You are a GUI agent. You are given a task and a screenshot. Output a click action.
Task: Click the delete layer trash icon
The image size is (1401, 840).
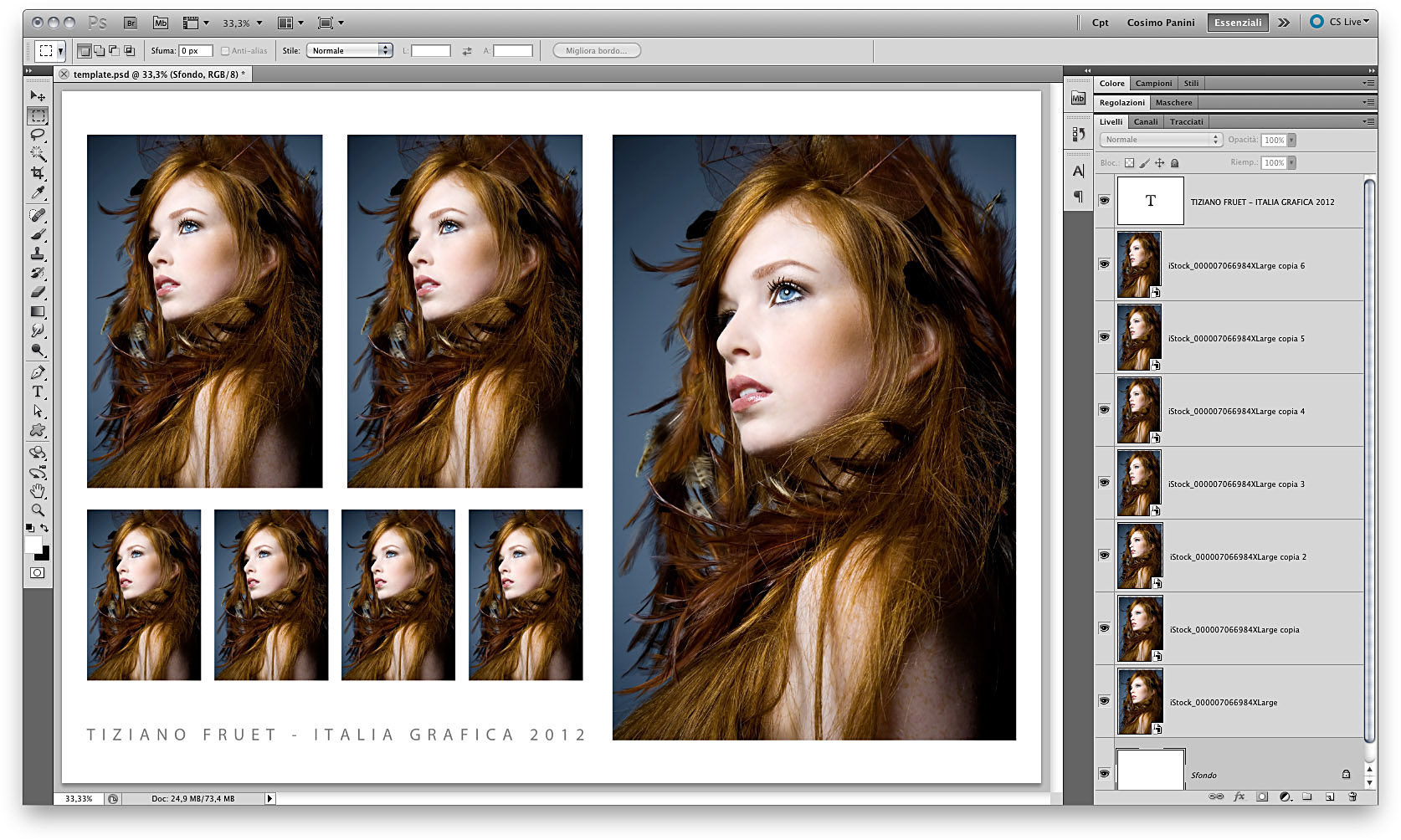(1352, 796)
